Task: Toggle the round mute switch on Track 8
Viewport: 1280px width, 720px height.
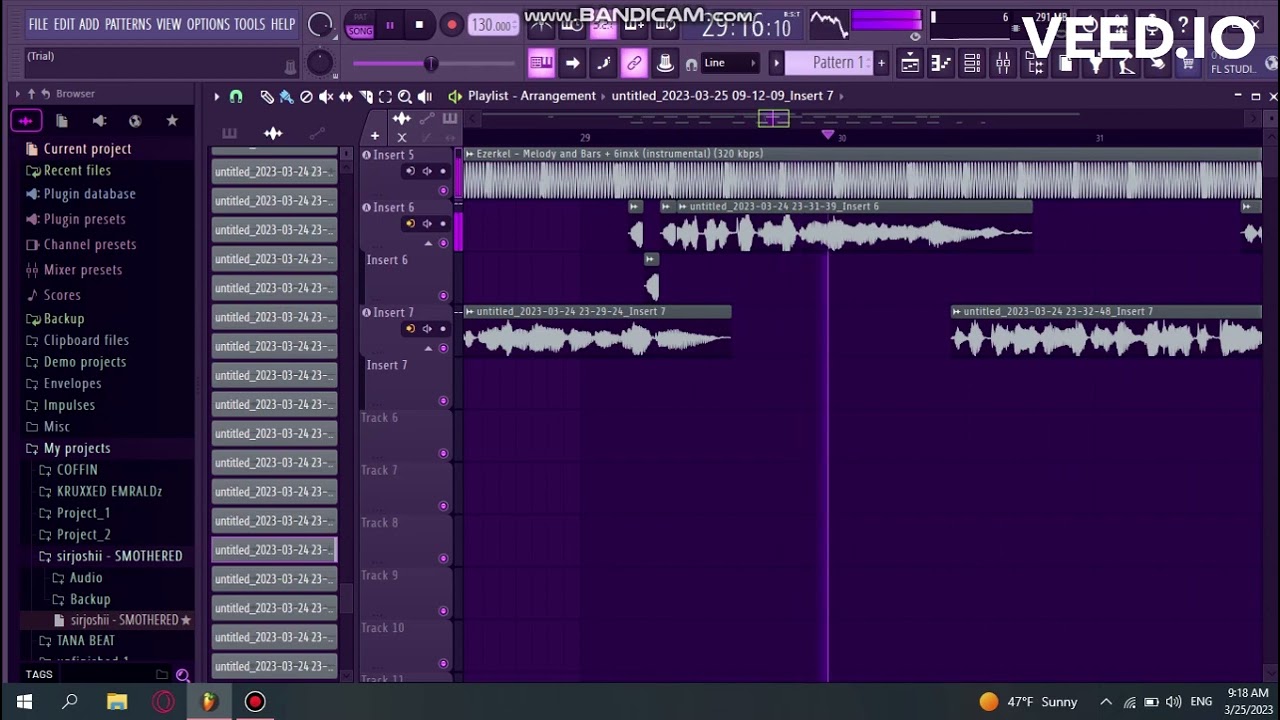Action: (x=443, y=558)
